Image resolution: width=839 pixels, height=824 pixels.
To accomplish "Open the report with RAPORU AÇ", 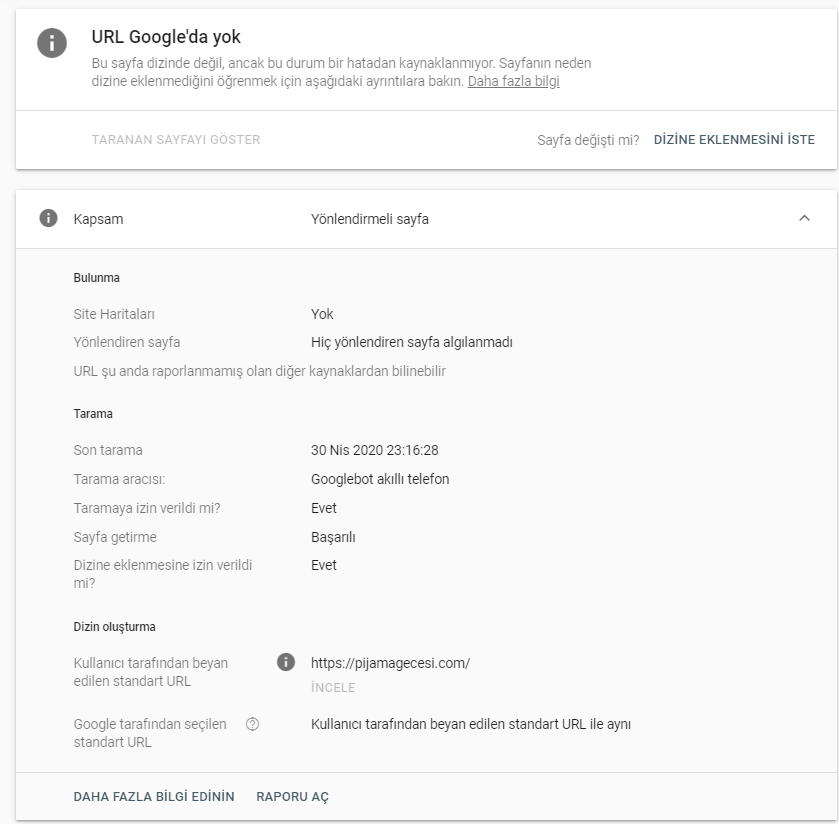I will (293, 797).
